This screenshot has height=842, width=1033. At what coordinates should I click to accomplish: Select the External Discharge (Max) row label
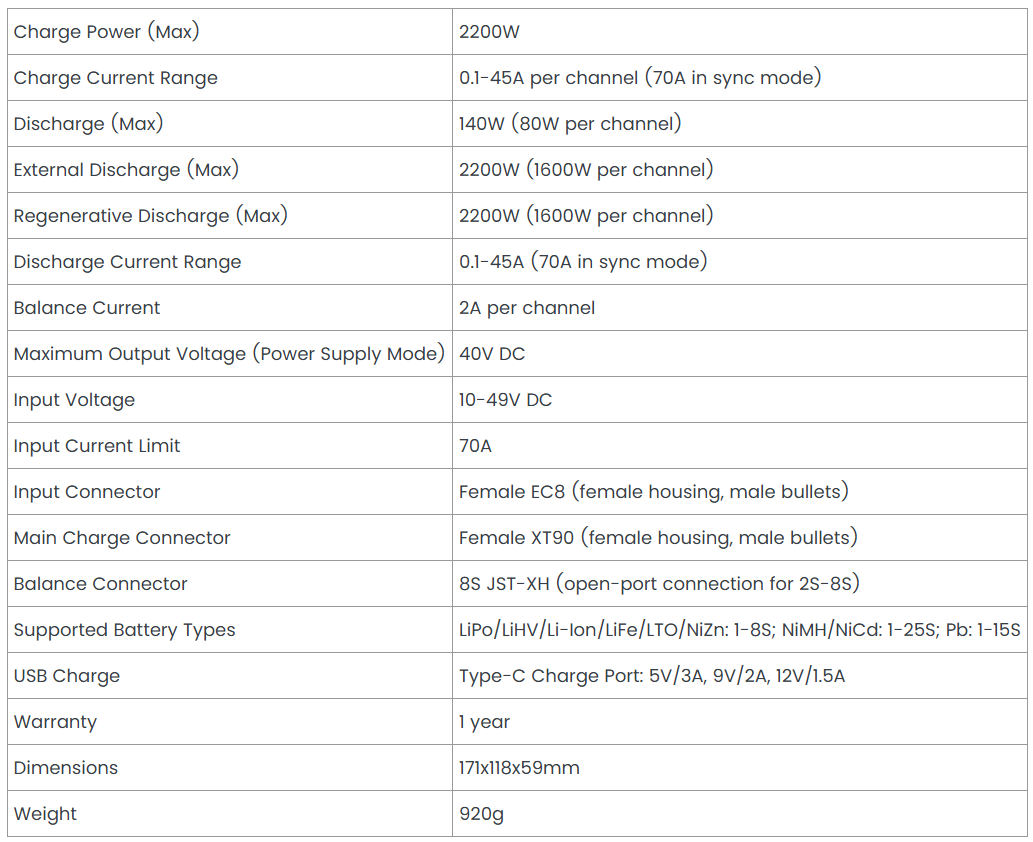pyautogui.click(x=126, y=170)
